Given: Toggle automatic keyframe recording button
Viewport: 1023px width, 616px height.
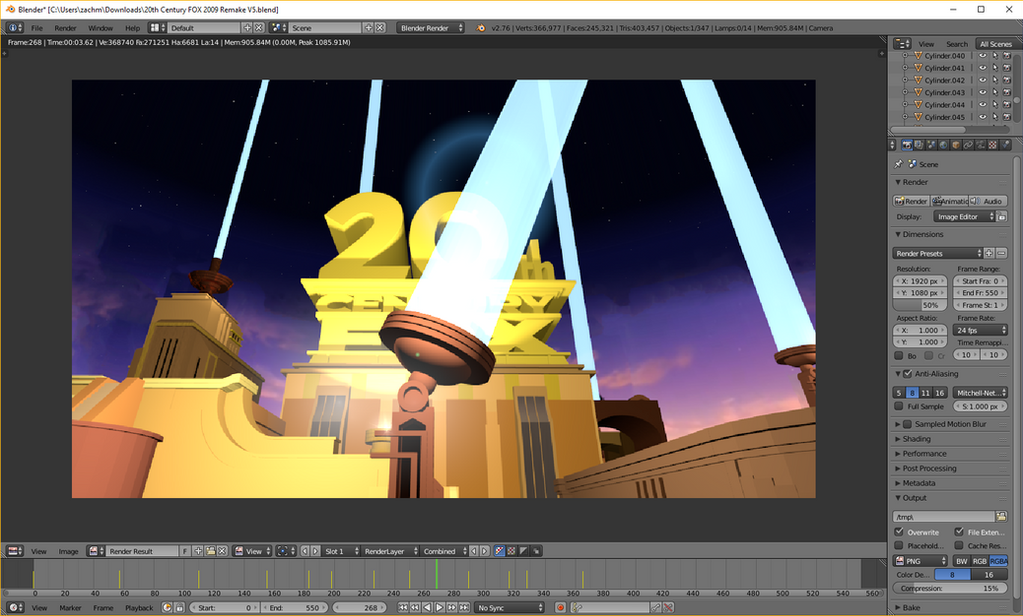Looking at the screenshot, I should click(x=560, y=608).
